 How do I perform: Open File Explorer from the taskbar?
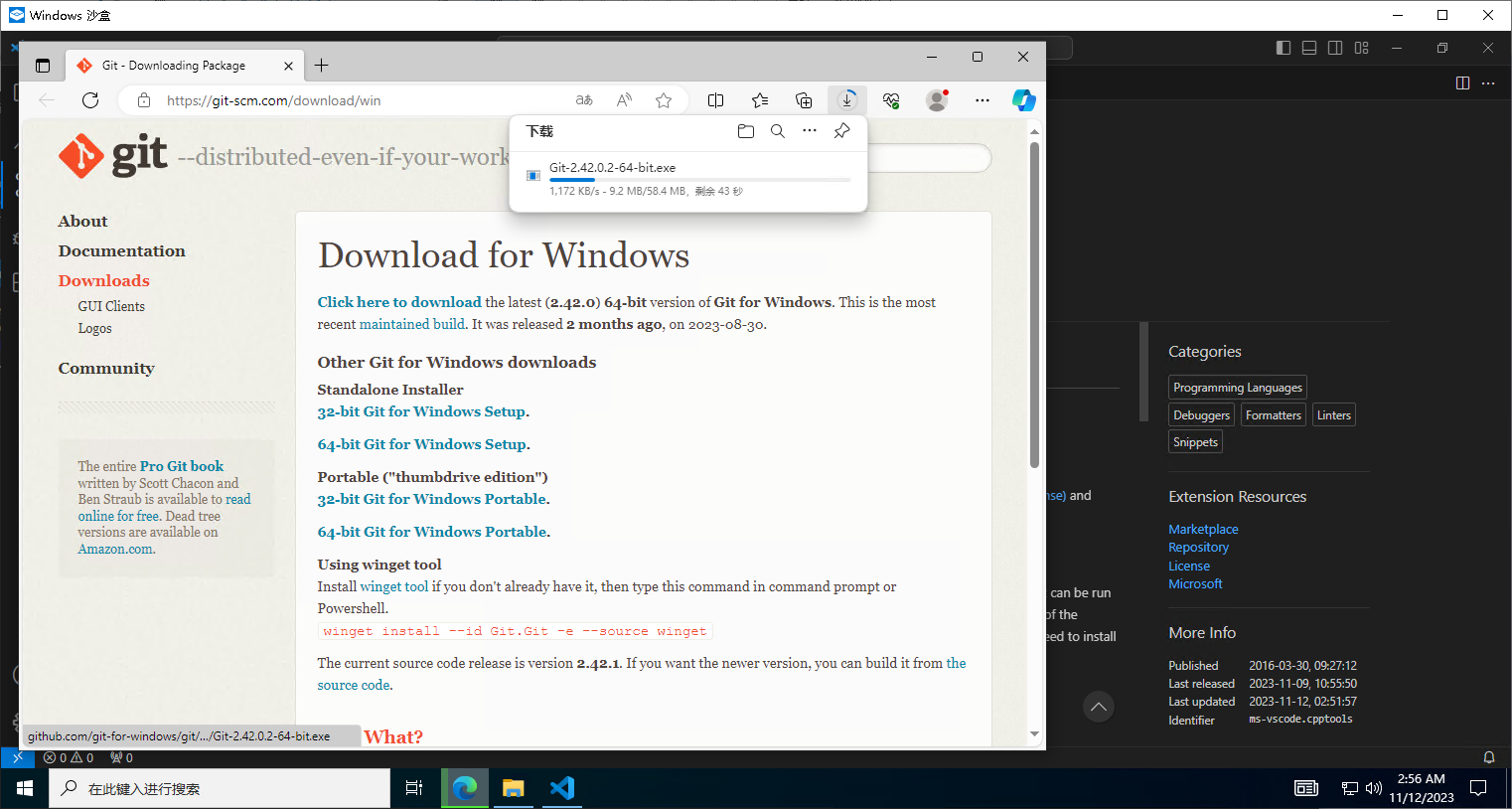click(513, 788)
